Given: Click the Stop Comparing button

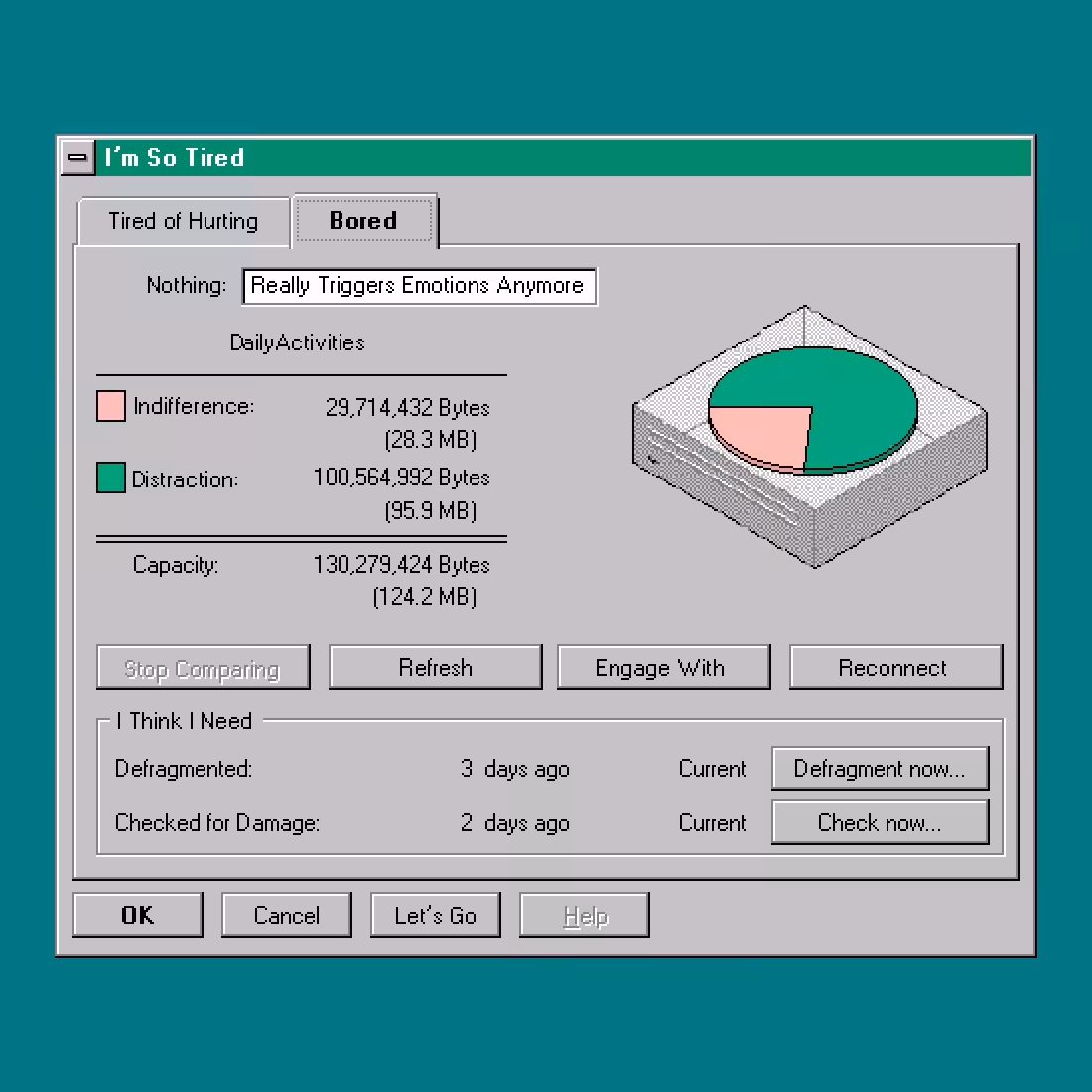Looking at the screenshot, I should 203,668.
